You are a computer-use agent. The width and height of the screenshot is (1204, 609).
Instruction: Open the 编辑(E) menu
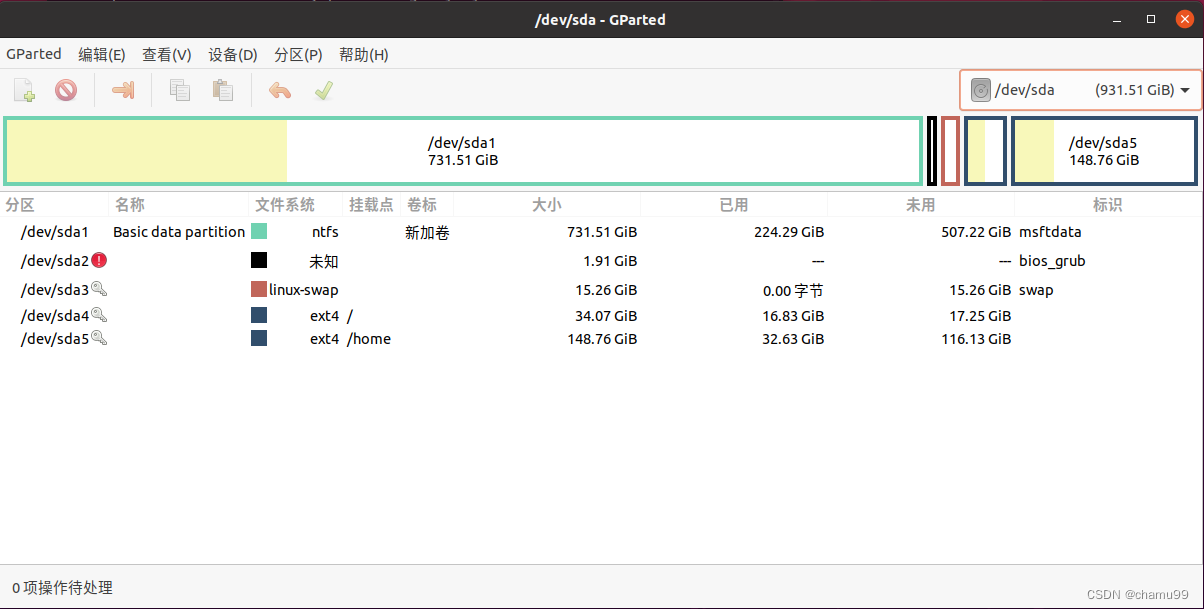point(102,55)
